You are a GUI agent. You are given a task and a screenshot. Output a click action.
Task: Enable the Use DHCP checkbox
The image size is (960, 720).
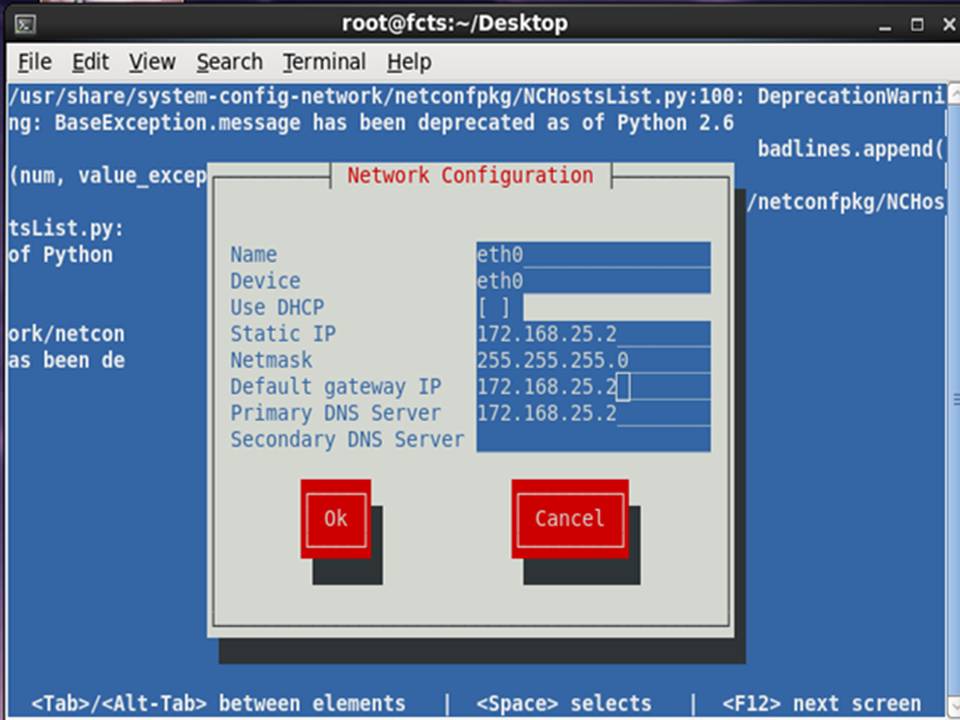coord(496,307)
